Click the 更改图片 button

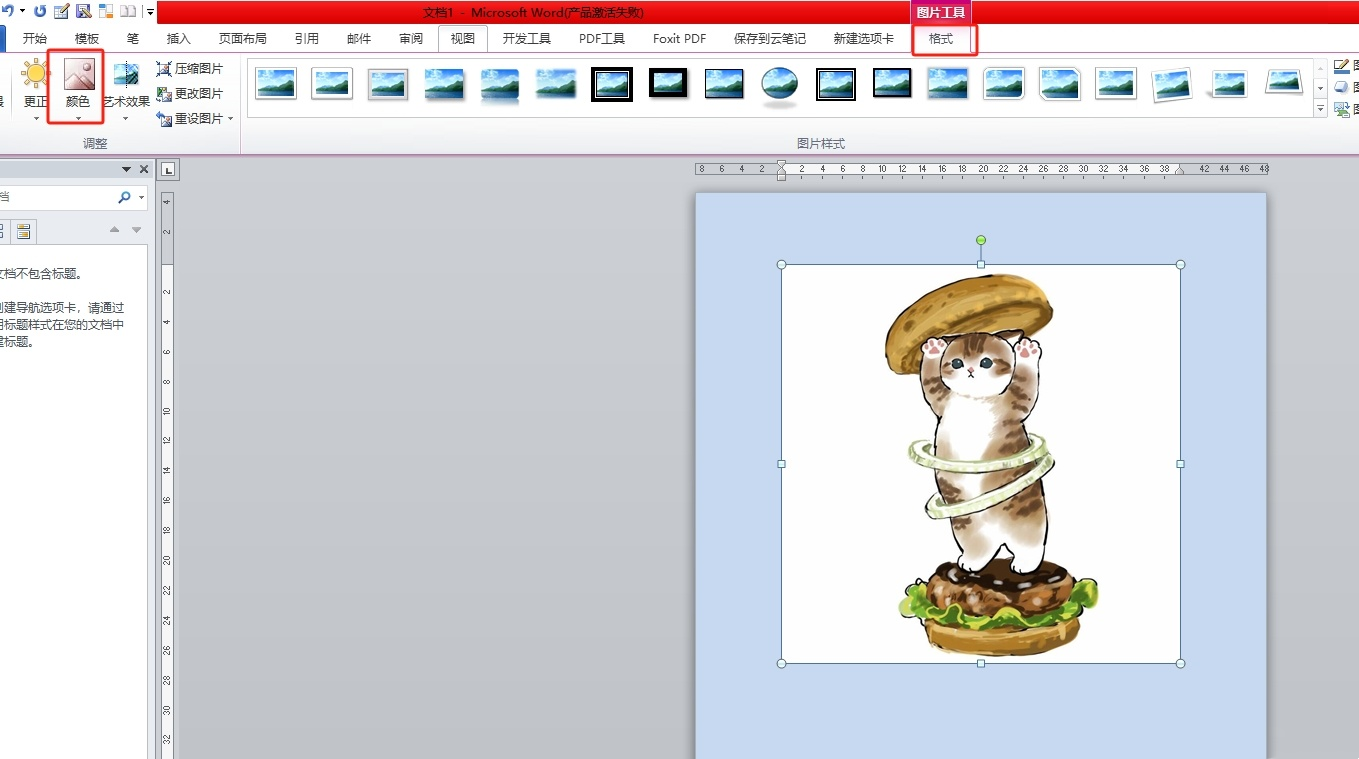[x=190, y=94]
